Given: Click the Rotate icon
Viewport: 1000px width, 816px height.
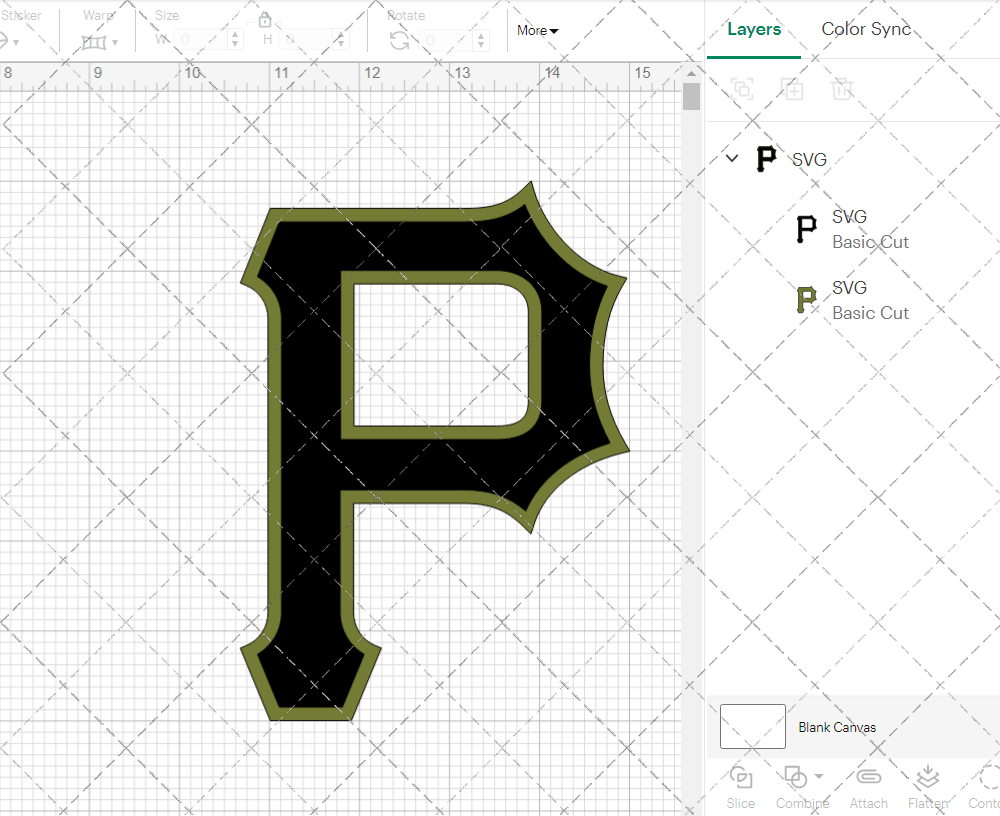Looking at the screenshot, I should [x=400, y=41].
